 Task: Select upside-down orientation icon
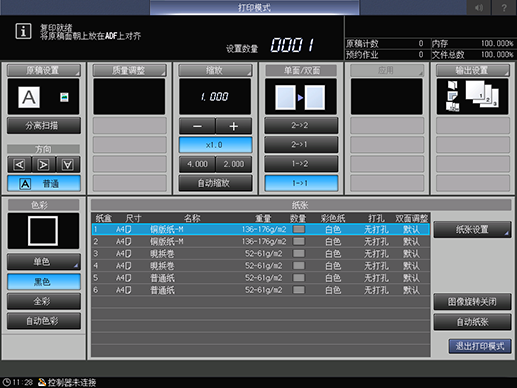pos(68,165)
